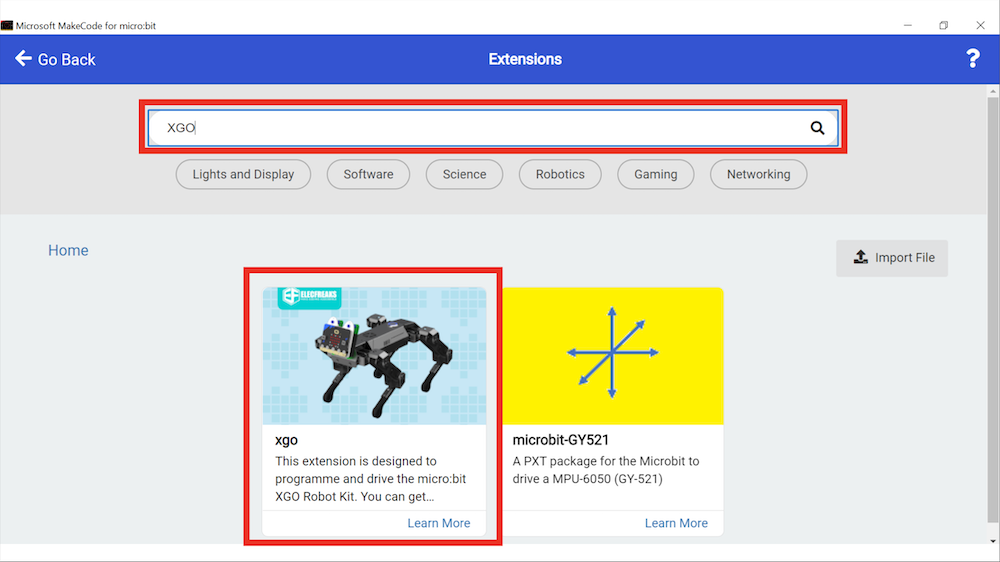
Task: Click the search magnifier icon
Action: click(x=817, y=128)
